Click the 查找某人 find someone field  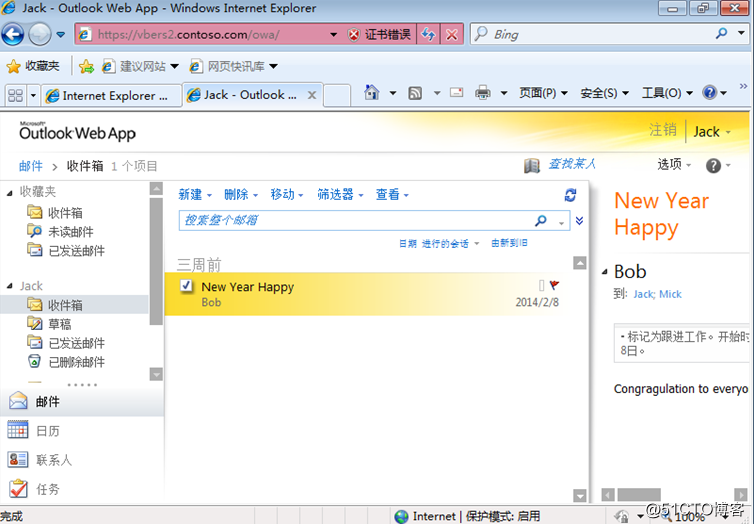click(x=572, y=164)
